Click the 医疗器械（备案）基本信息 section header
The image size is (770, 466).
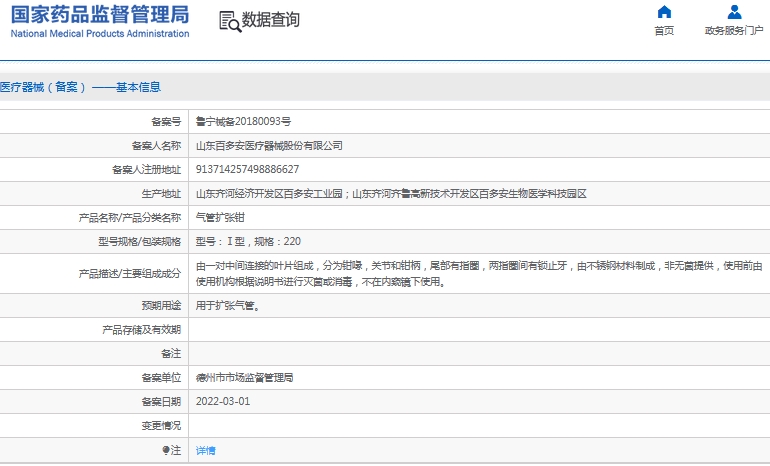80,87
